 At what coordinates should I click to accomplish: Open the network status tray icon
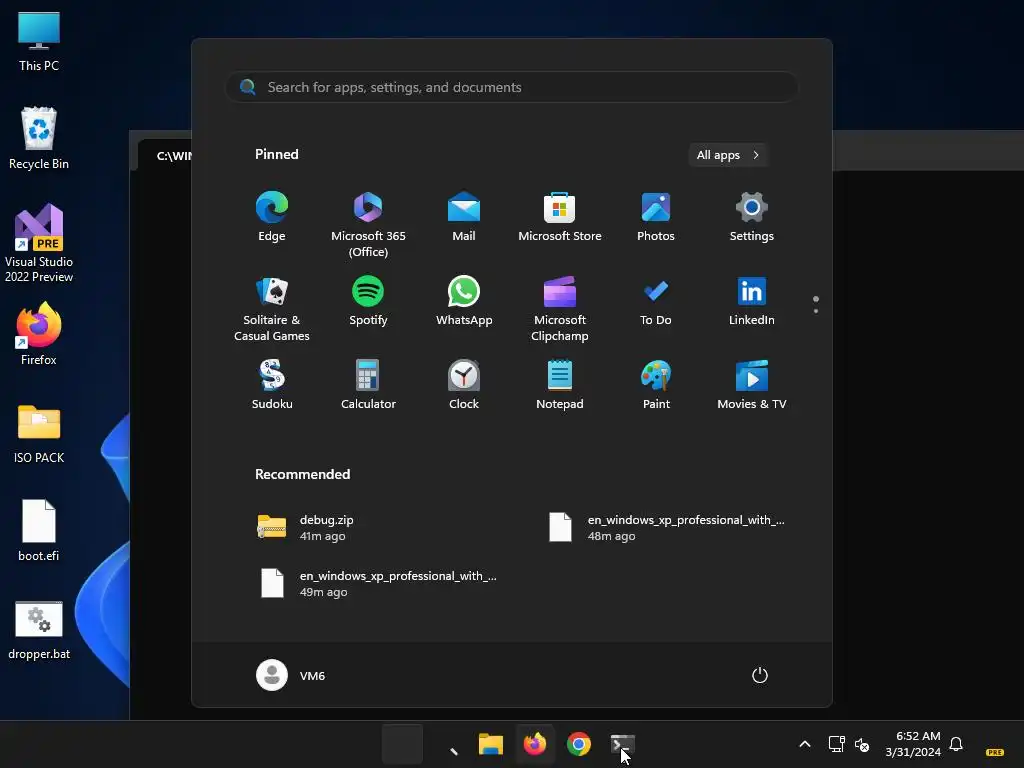pyautogui.click(x=836, y=744)
